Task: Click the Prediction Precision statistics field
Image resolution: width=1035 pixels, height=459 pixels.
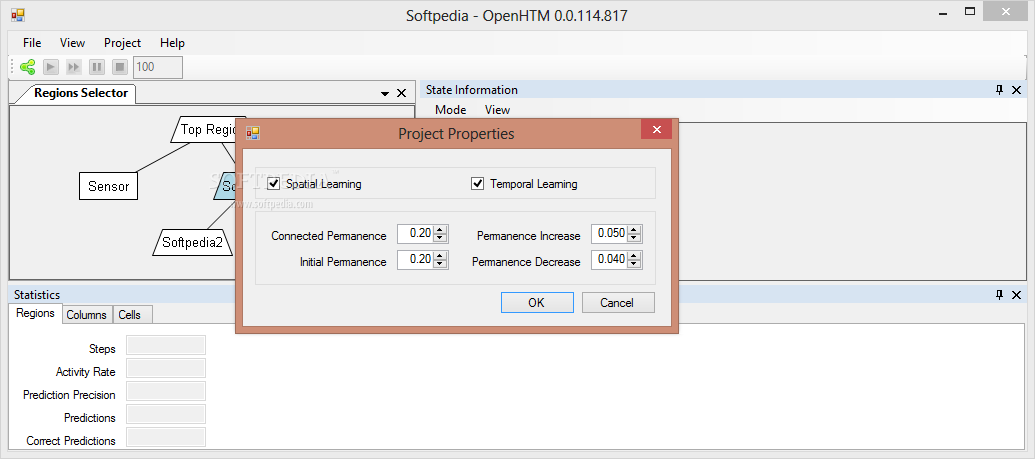Action: pyautogui.click(x=166, y=392)
